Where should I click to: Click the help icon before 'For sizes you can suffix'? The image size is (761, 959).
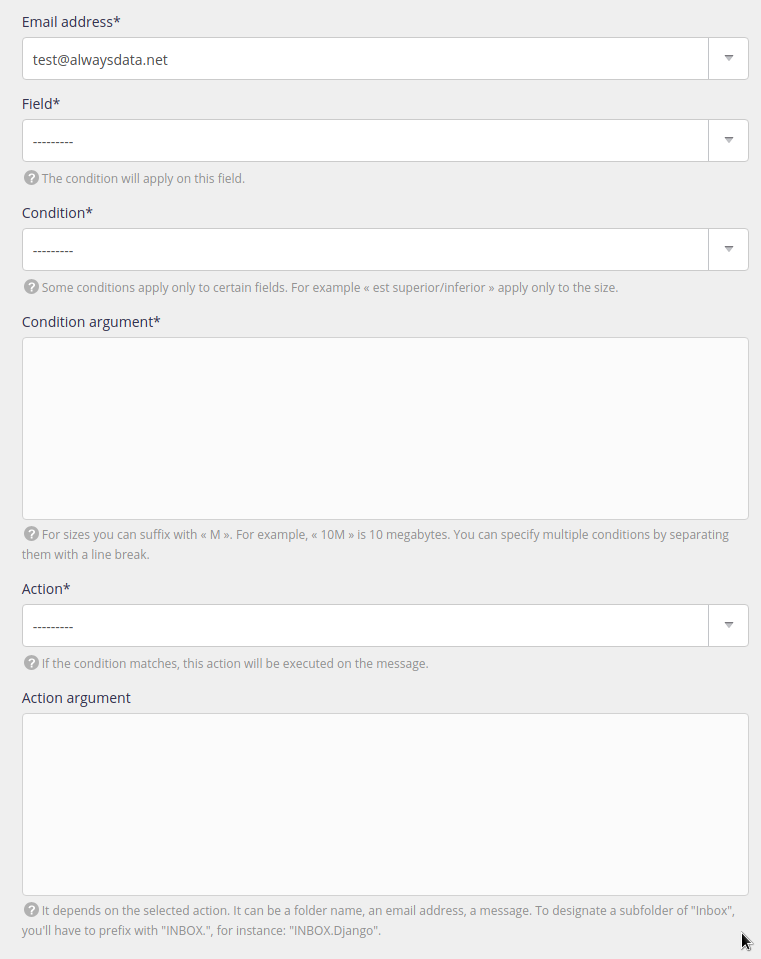tap(31, 534)
